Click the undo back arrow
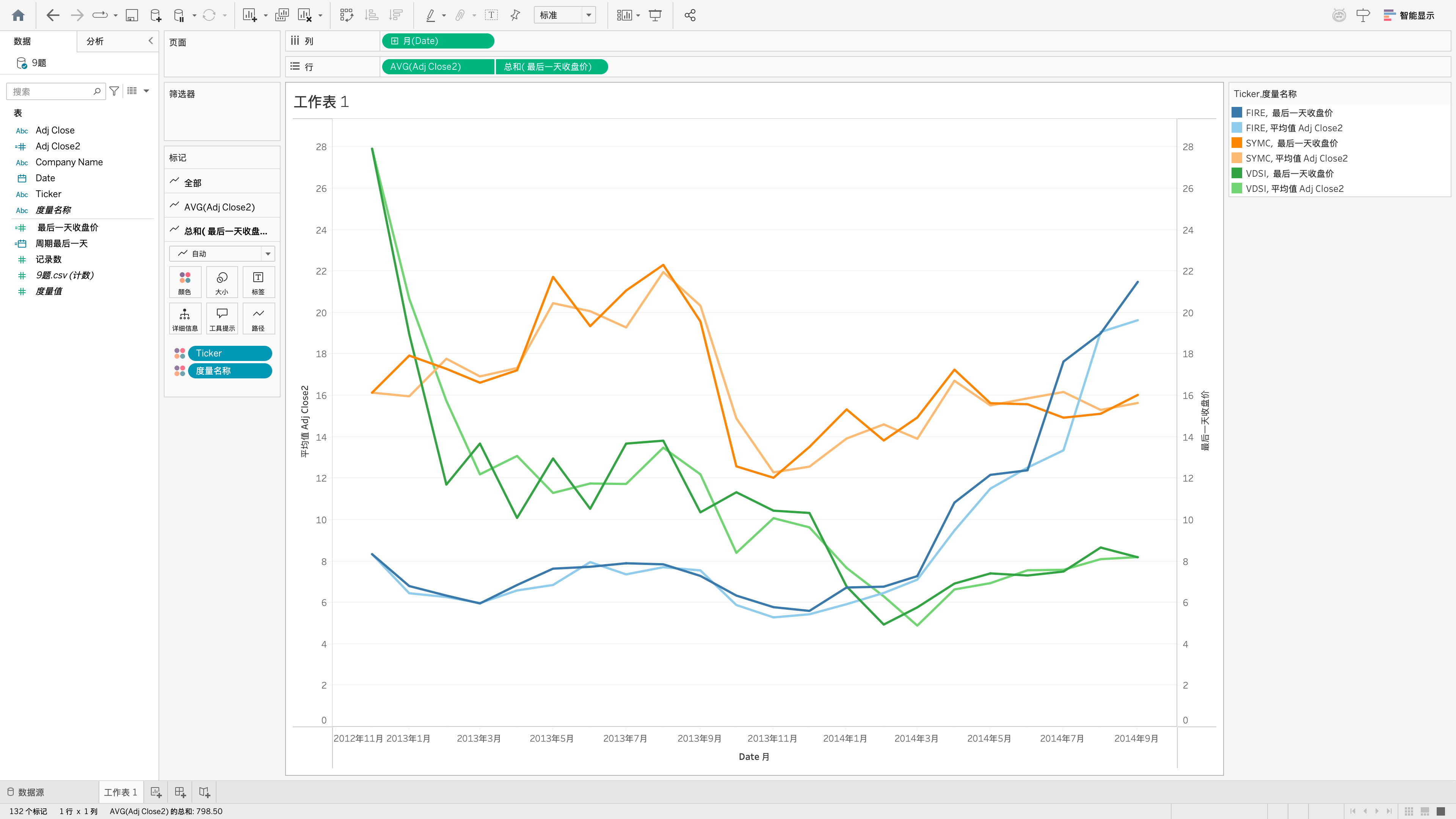This screenshot has height=819, width=1456. [53, 15]
